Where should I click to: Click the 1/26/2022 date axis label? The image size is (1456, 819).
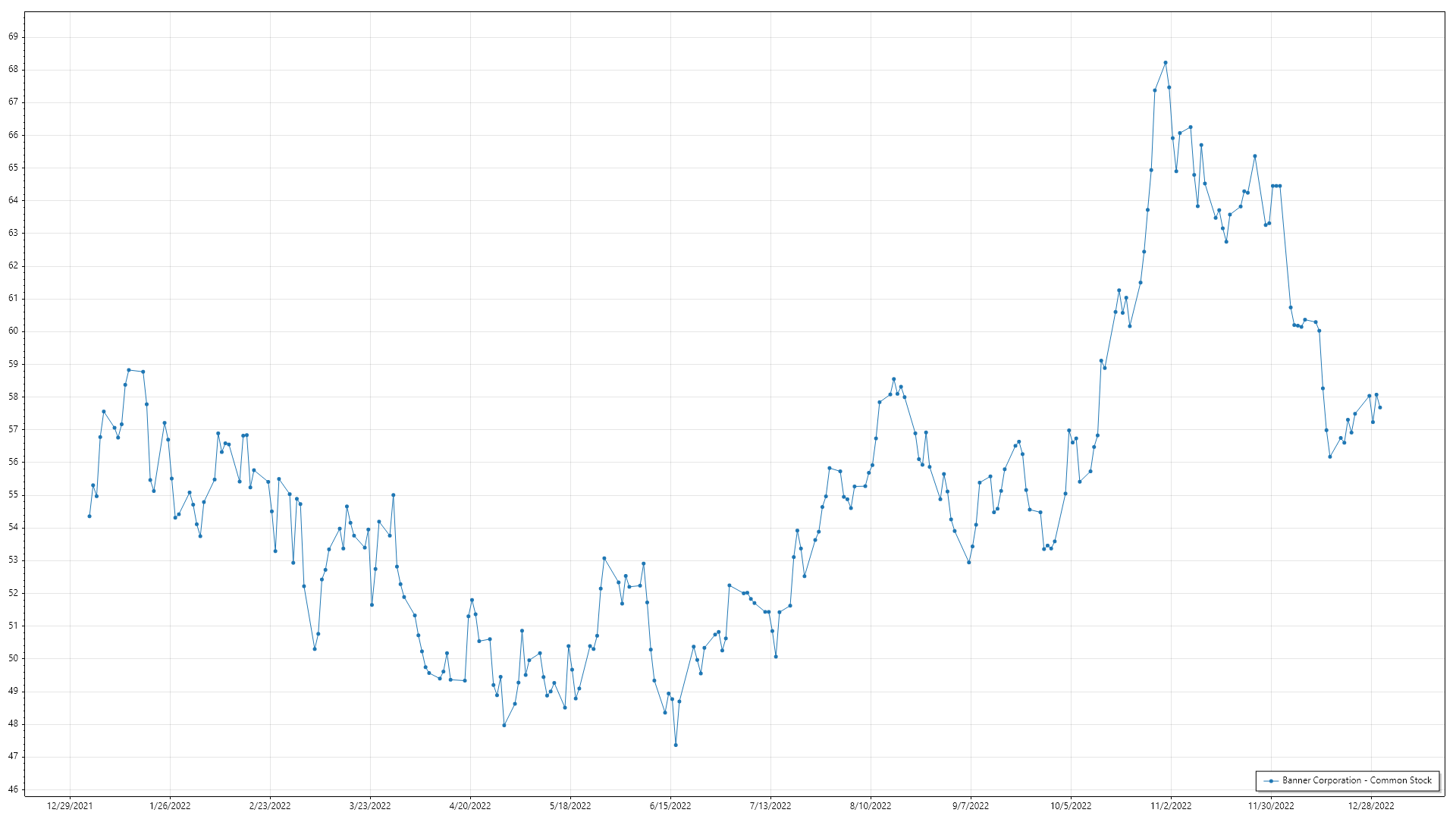pyautogui.click(x=170, y=805)
